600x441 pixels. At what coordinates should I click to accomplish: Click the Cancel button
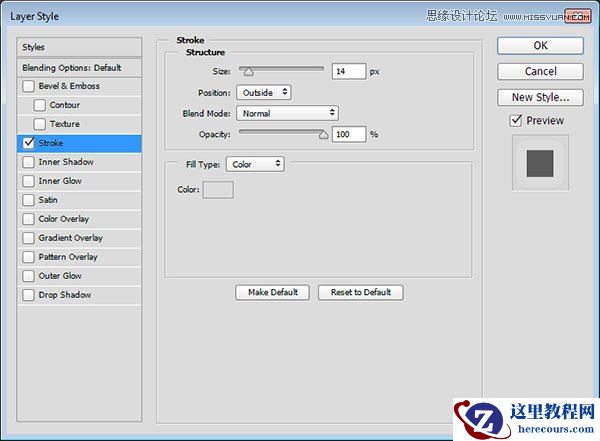coord(540,72)
